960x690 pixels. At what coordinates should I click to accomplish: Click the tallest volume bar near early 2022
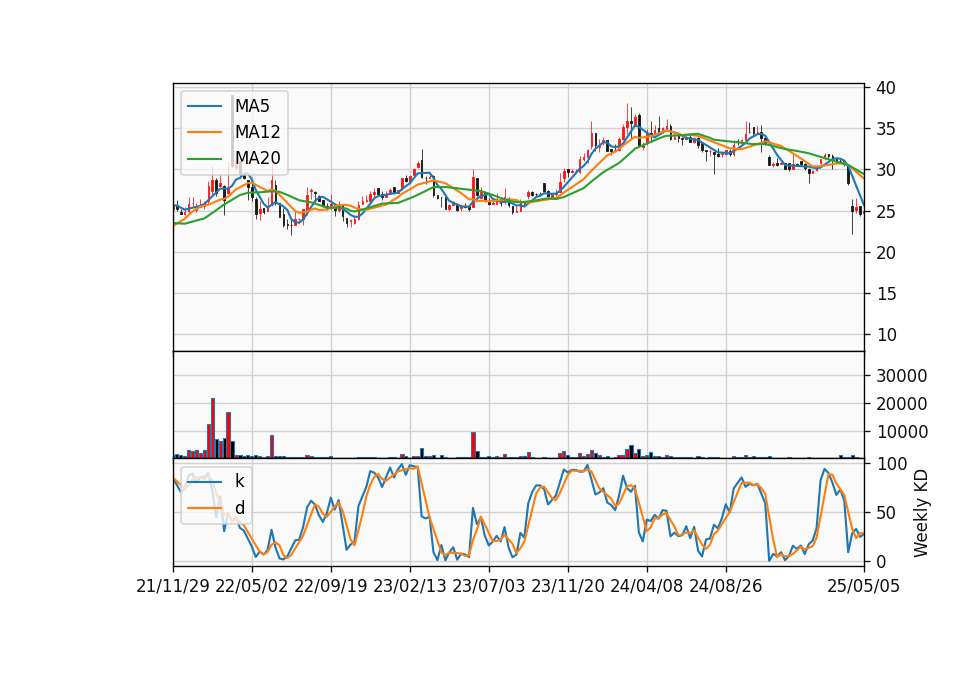click(213, 428)
